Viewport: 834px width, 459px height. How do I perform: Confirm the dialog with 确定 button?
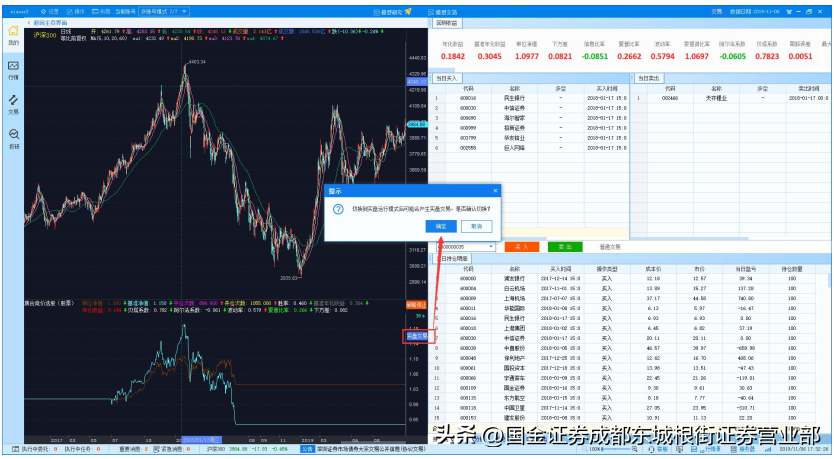[441, 226]
